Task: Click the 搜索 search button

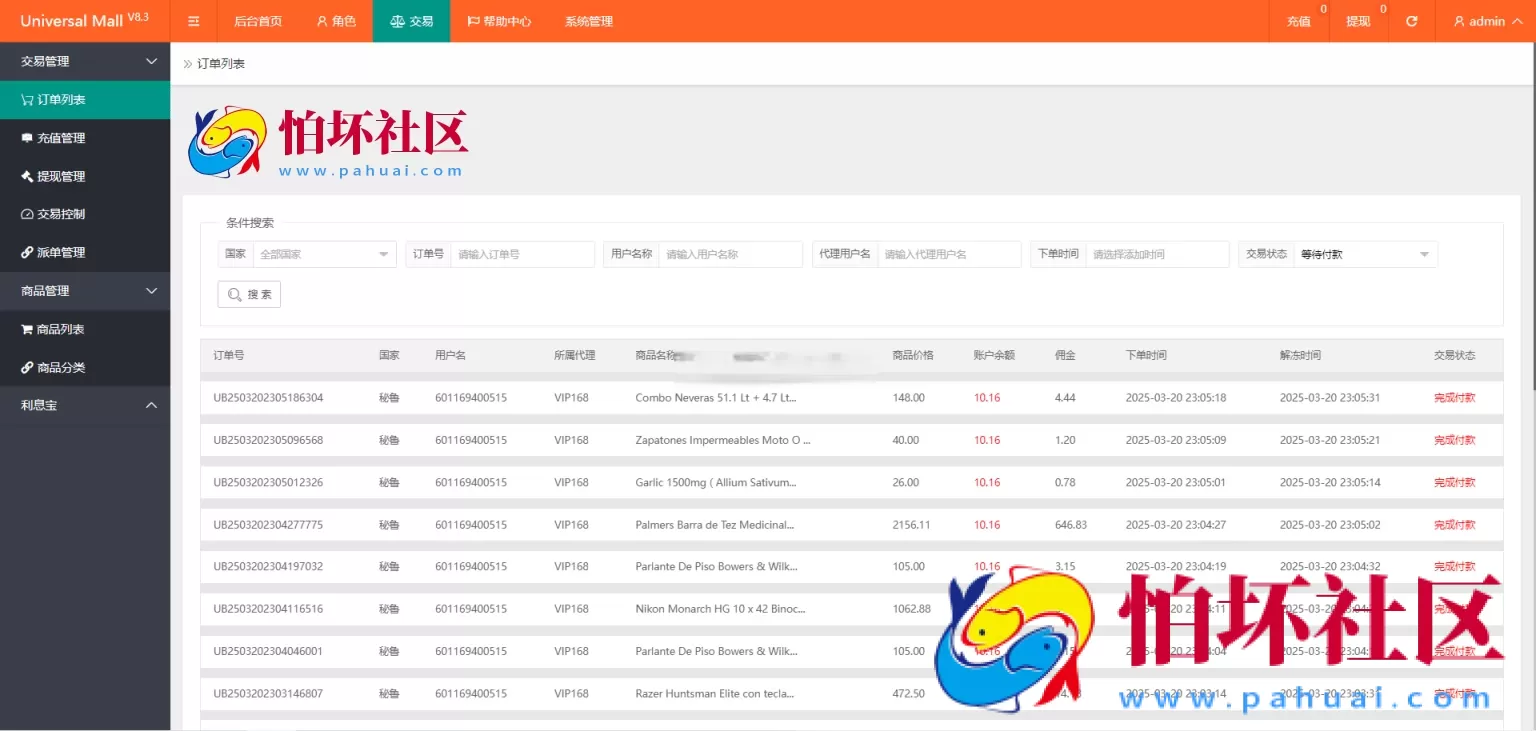Action: (x=248, y=294)
